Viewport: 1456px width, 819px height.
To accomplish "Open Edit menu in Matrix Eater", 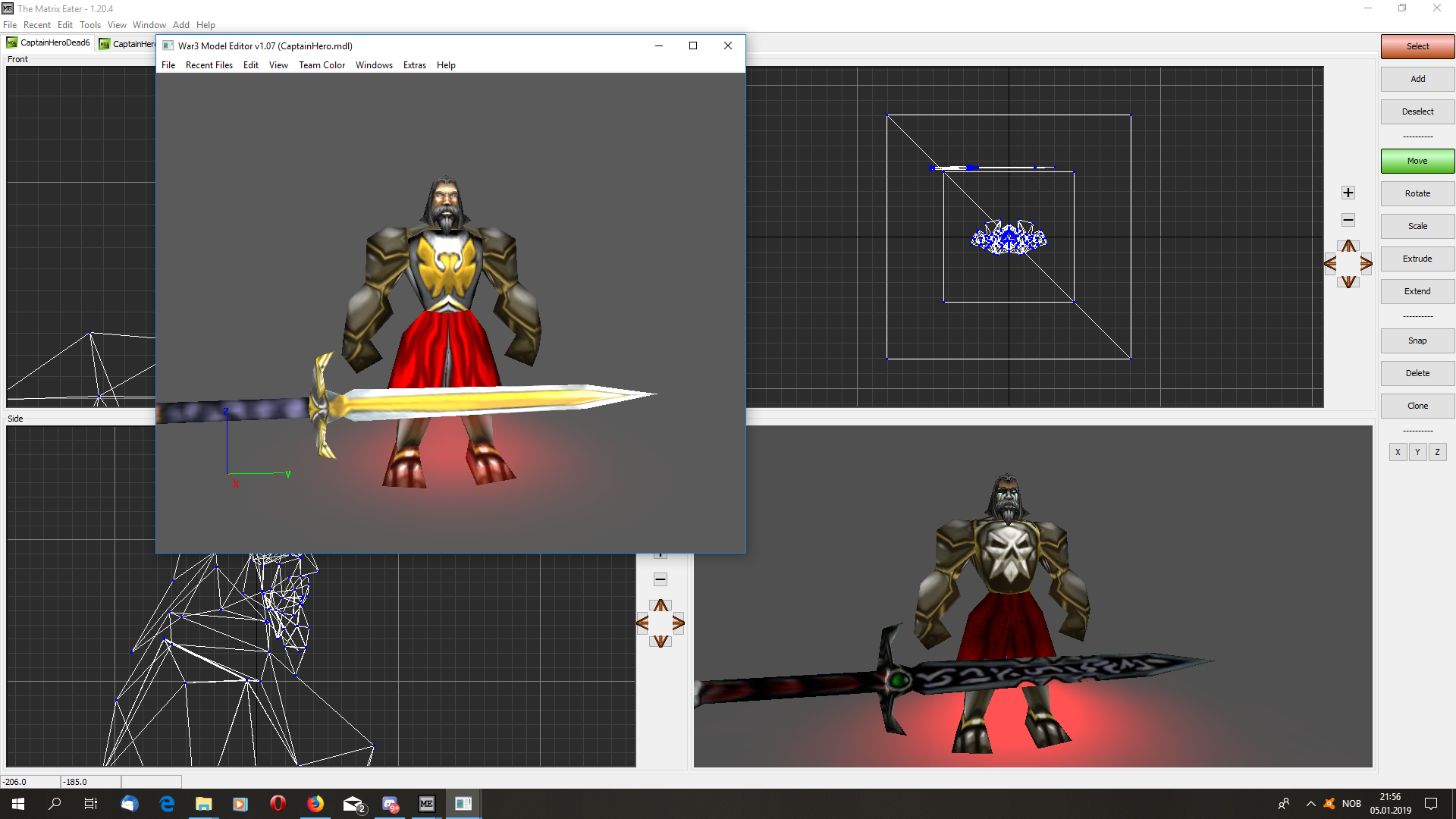I will tap(65, 25).
